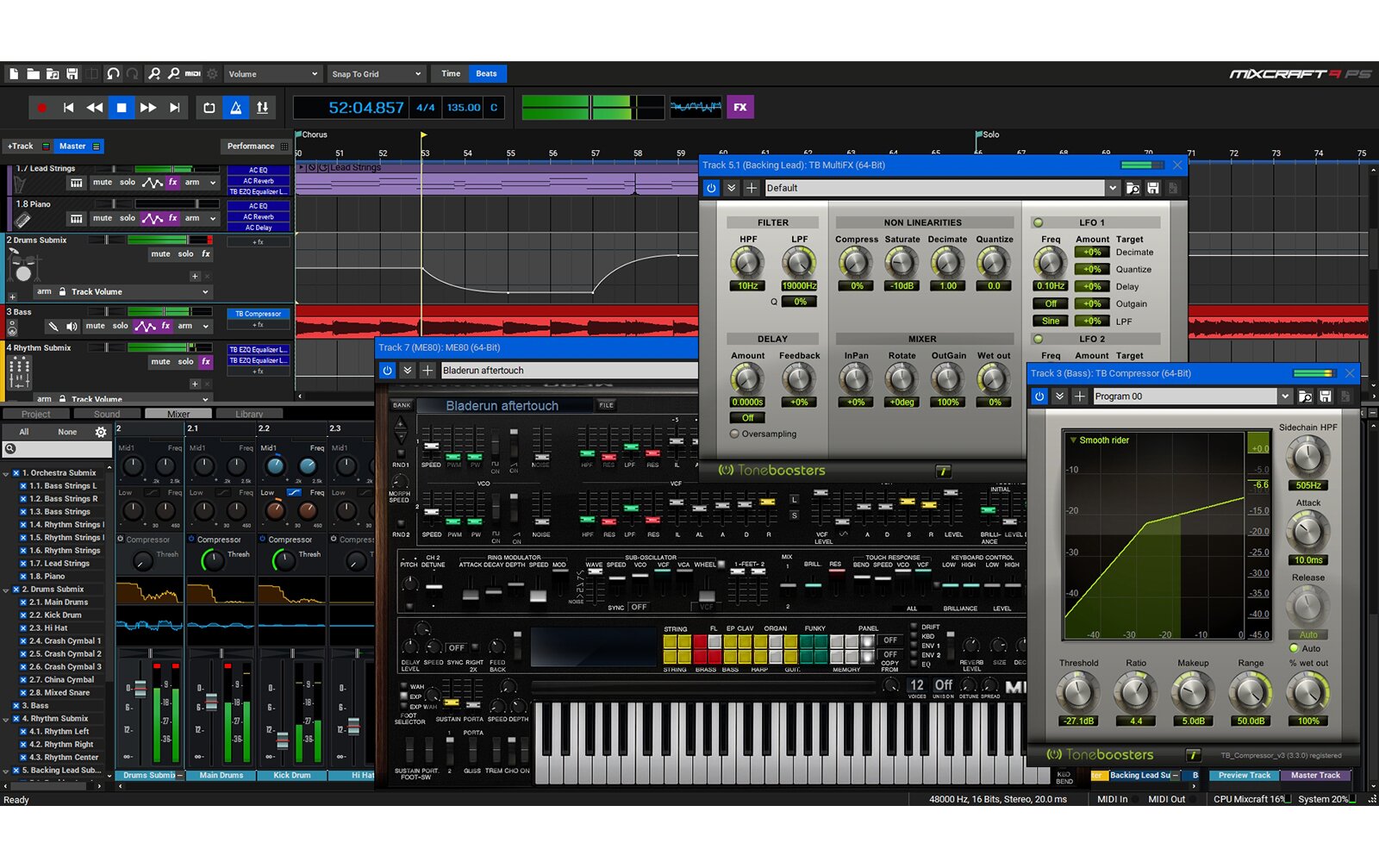Undo the last action
Viewport: 1379px width, 868px height.
(x=113, y=74)
